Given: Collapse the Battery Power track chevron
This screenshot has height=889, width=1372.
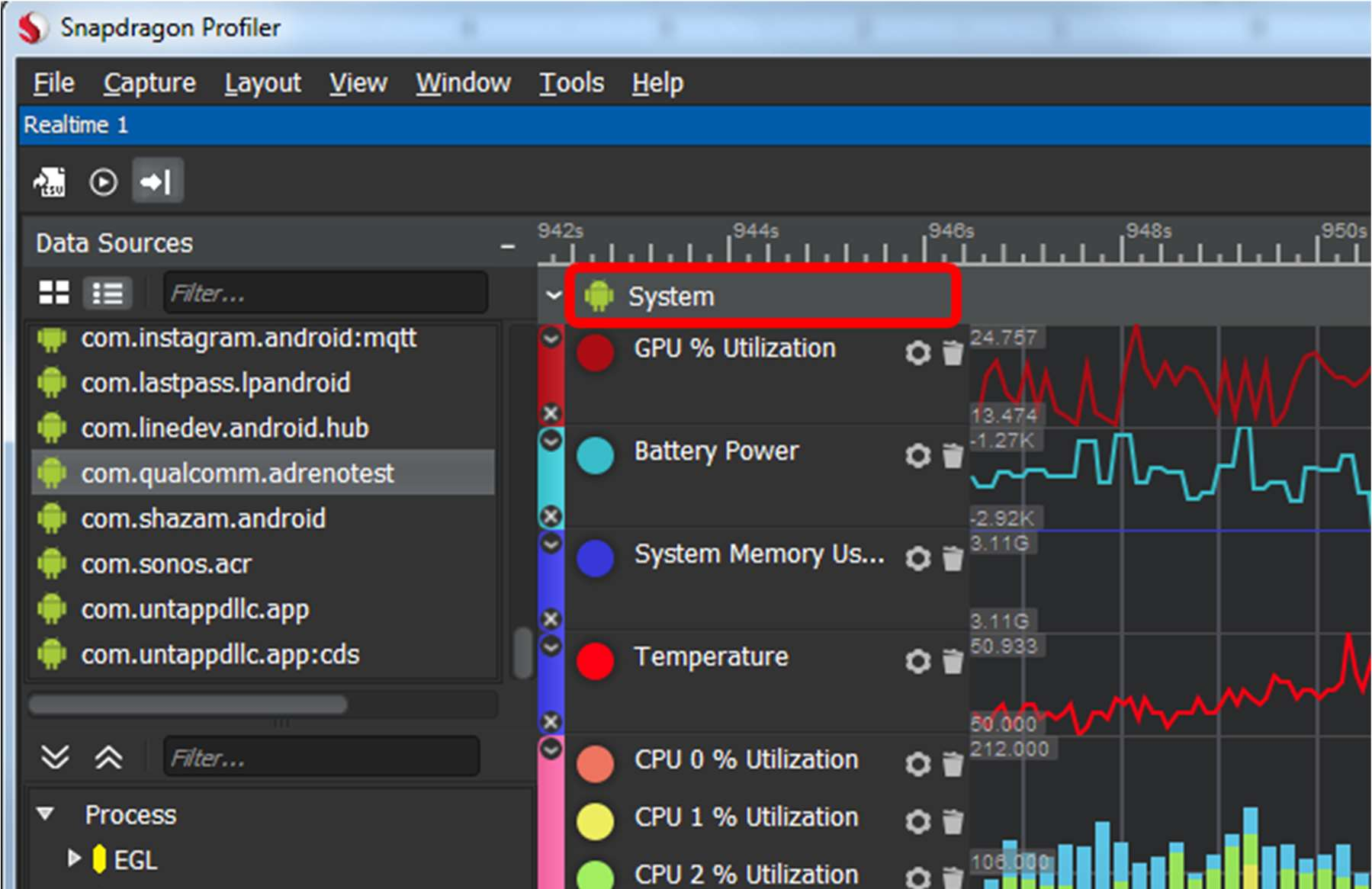Looking at the screenshot, I should coord(551,438).
